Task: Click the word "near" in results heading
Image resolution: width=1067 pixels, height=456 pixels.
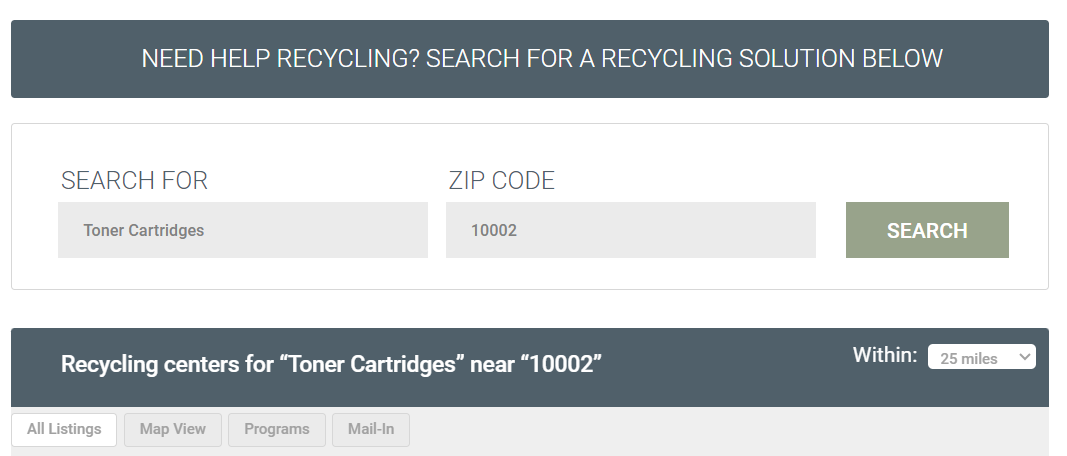Action: 494,364
